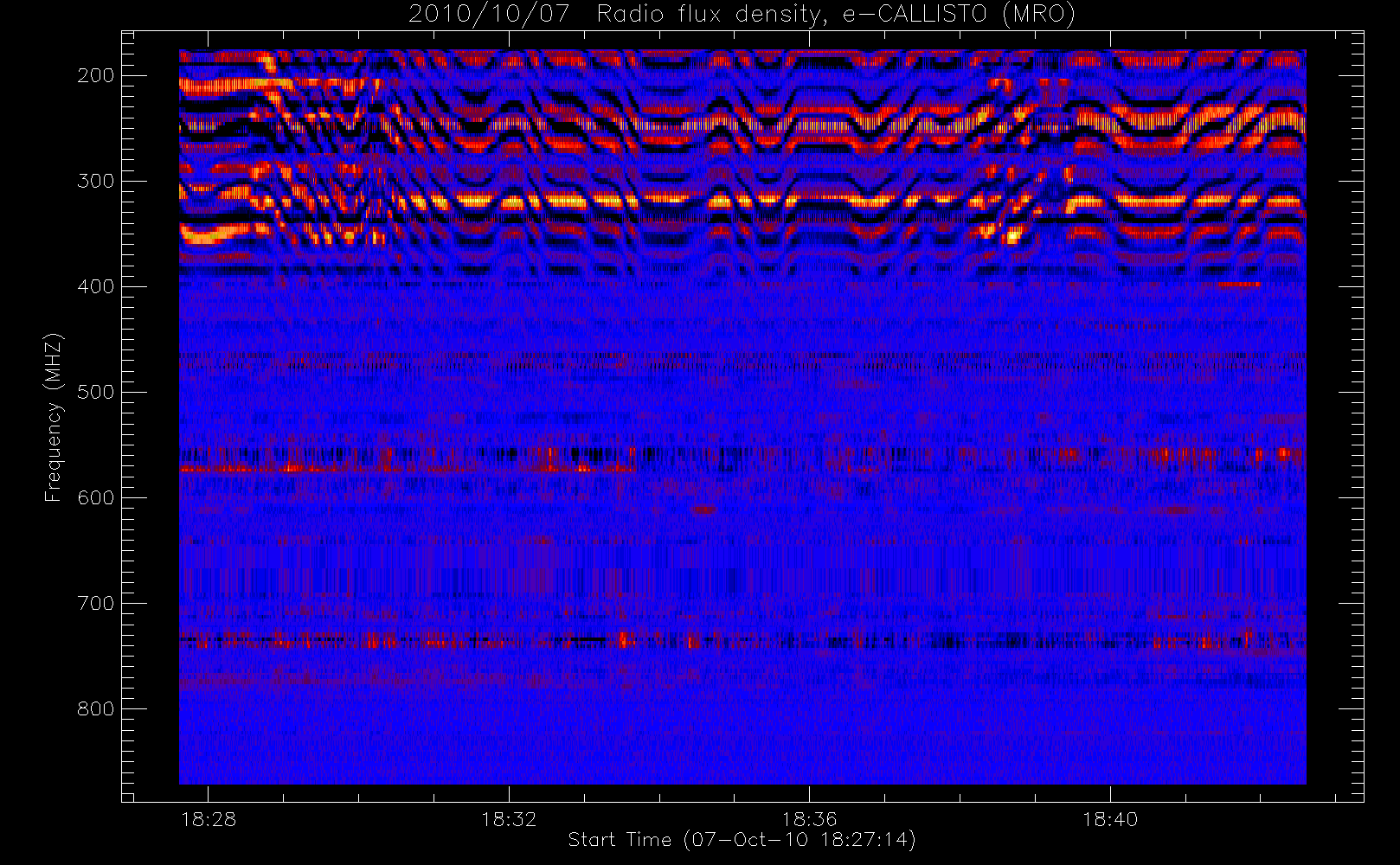Screen dimensions: 1400x865
Task: Select the 18:28 time tick label
Action: click(x=208, y=819)
